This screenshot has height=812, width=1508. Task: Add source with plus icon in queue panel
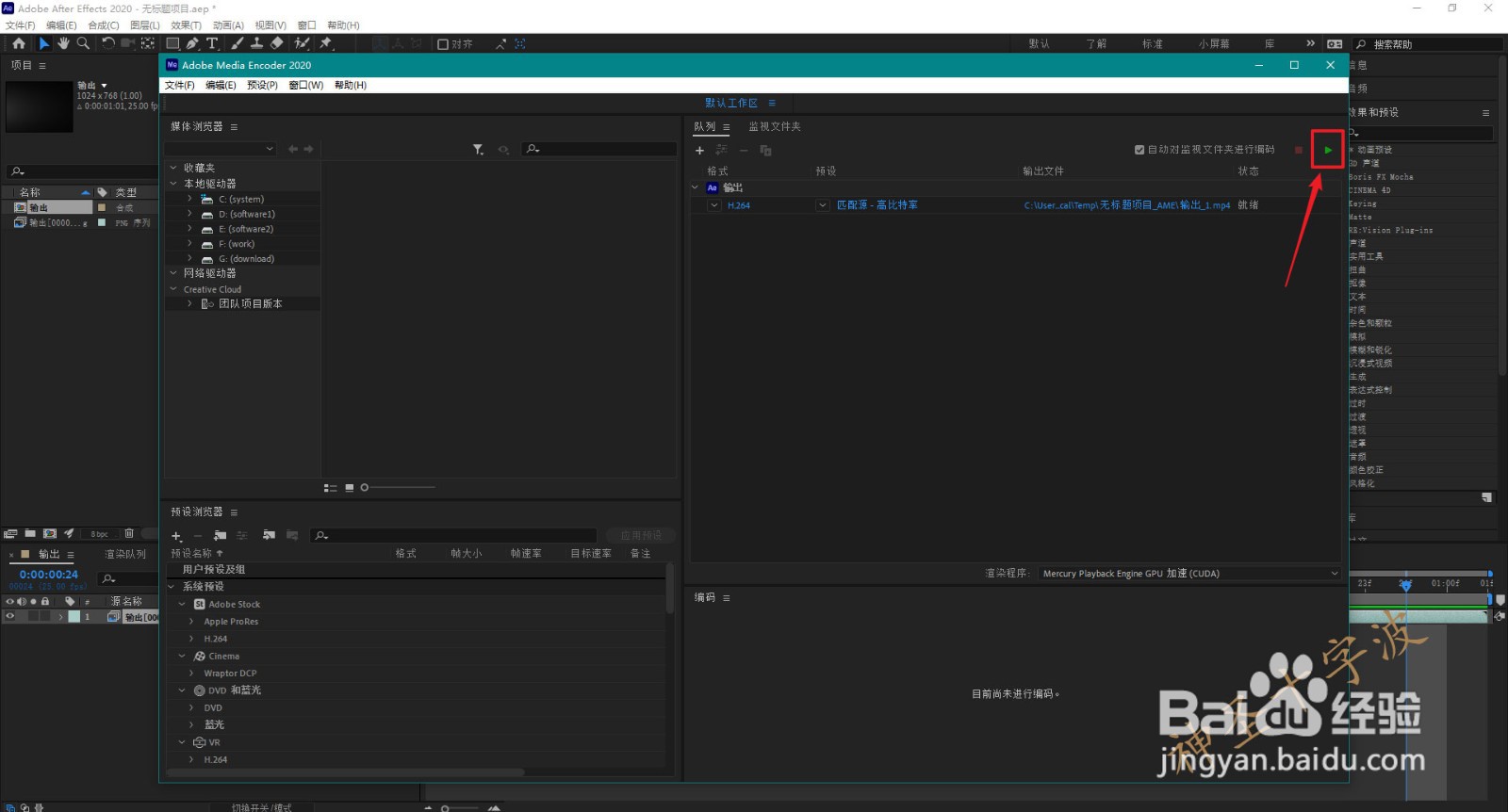(699, 151)
